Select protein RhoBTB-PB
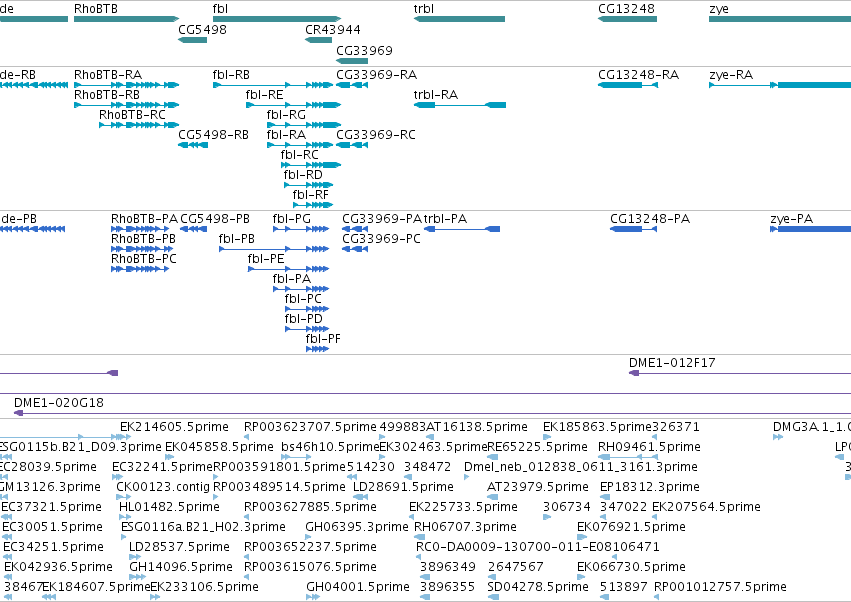 (142, 249)
